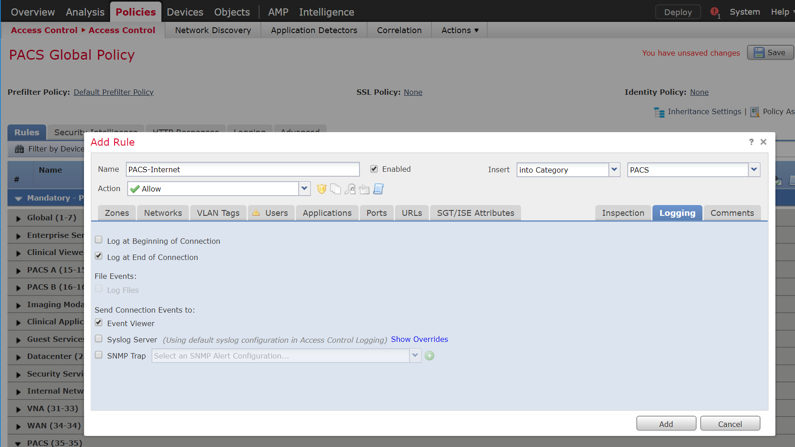795x447 pixels.
Task: Open the help question mark in dialog
Action: click(751, 142)
